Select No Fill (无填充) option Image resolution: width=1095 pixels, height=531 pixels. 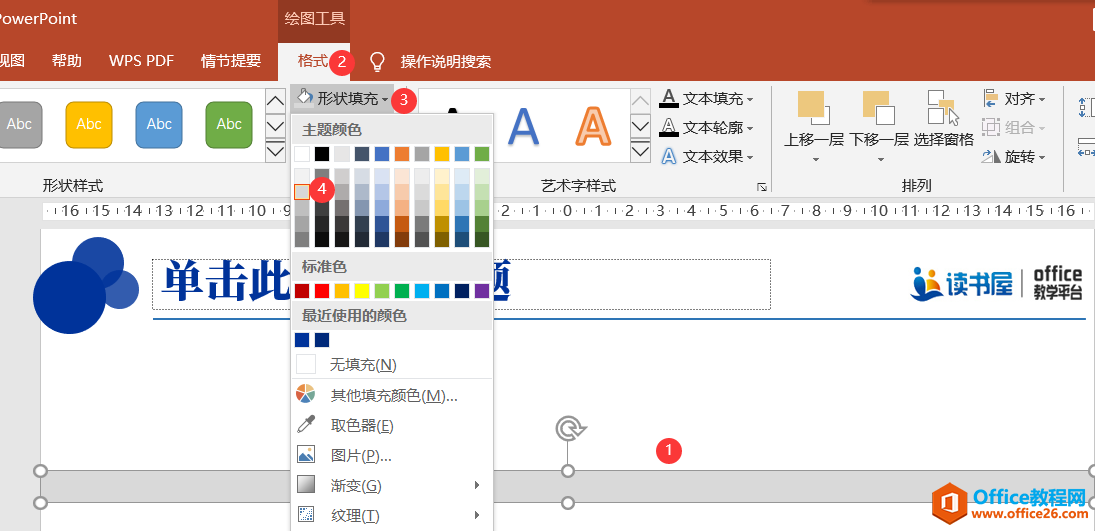tap(363, 365)
